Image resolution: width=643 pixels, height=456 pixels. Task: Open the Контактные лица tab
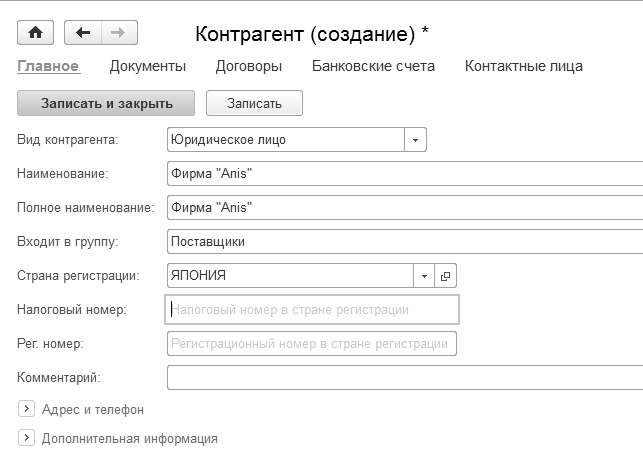coord(524,67)
